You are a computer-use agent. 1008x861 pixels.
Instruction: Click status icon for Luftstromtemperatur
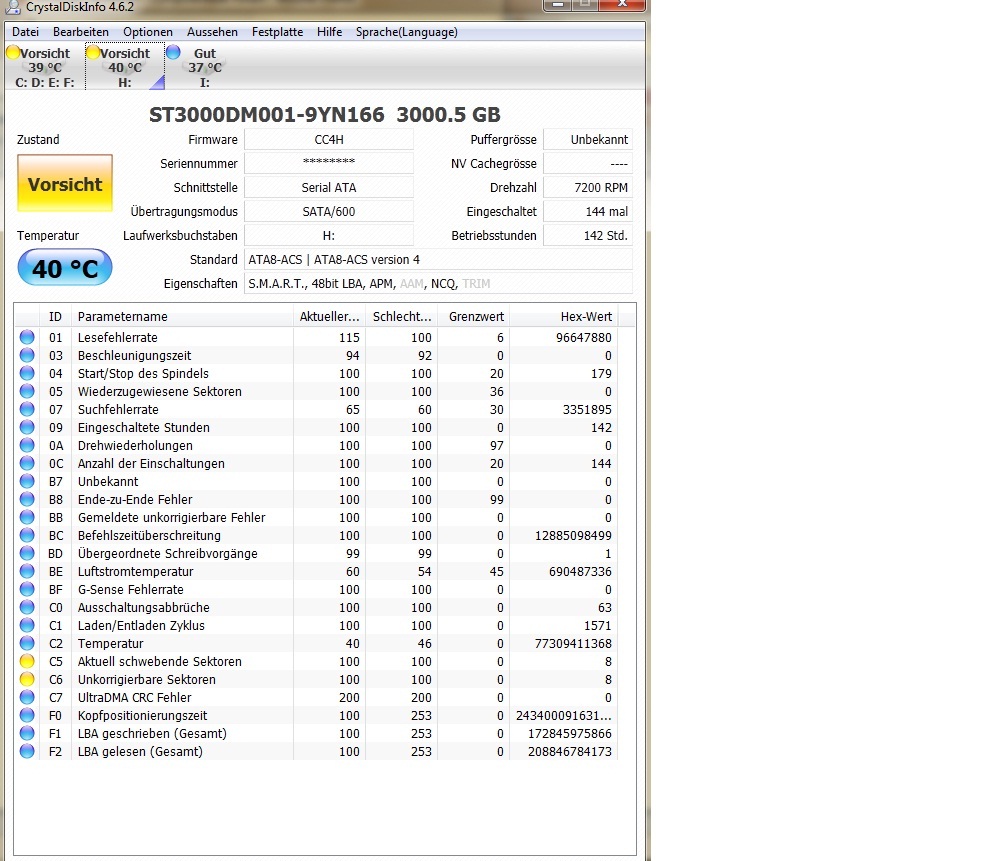(27, 571)
